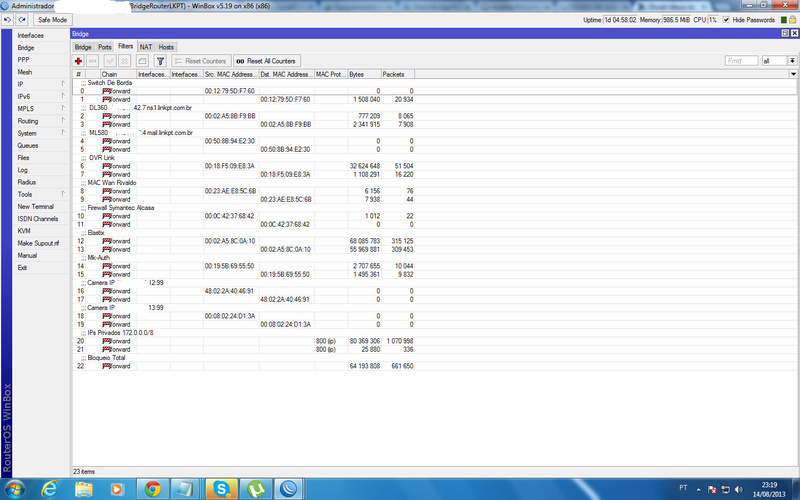The height and width of the screenshot is (500, 800).
Task: Click the WinBox icon on taskbar
Action: (x=289, y=489)
